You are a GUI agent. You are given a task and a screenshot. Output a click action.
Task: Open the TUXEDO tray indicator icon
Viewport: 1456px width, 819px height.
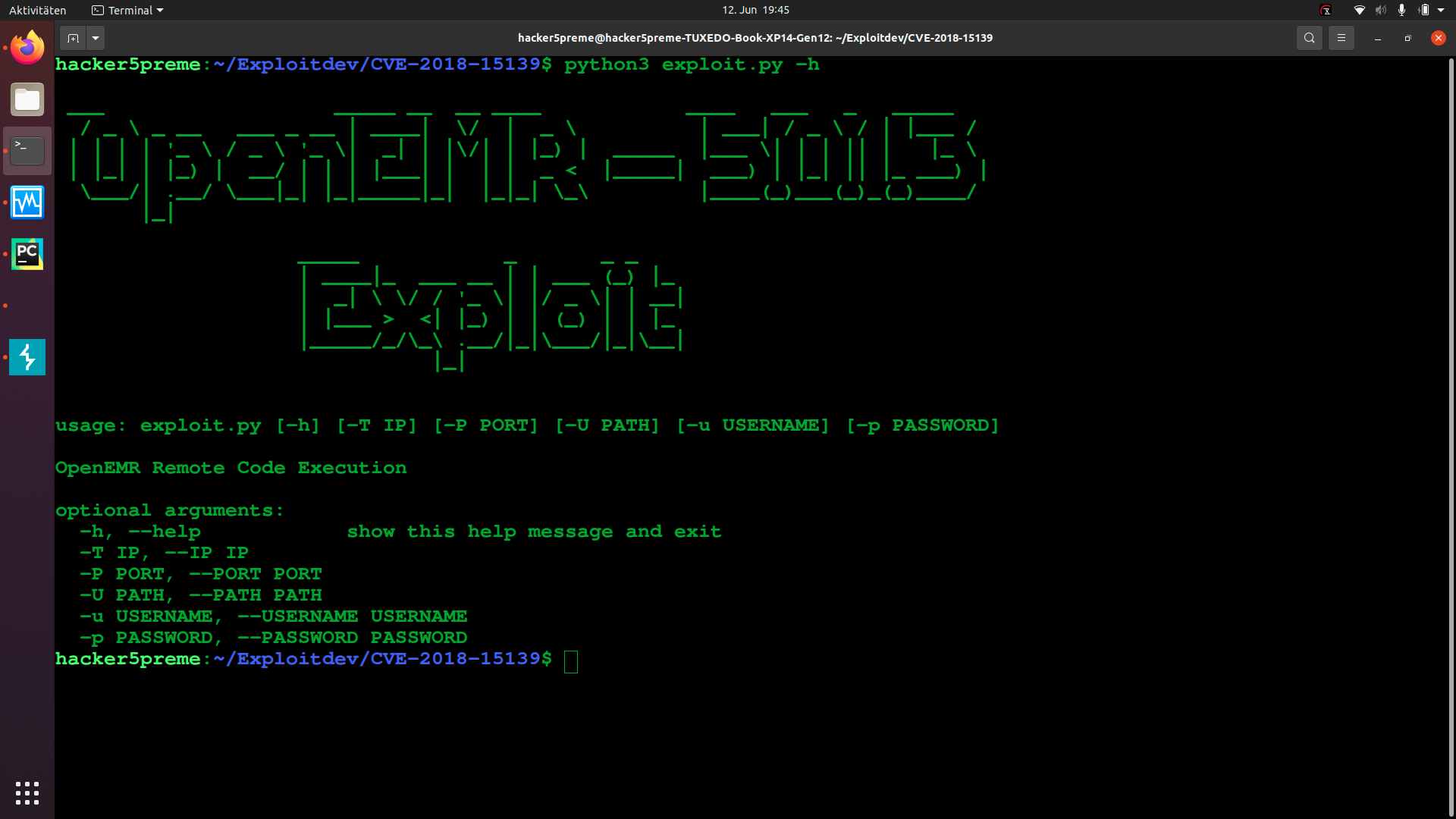pyautogui.click(x=1326, y=10)
